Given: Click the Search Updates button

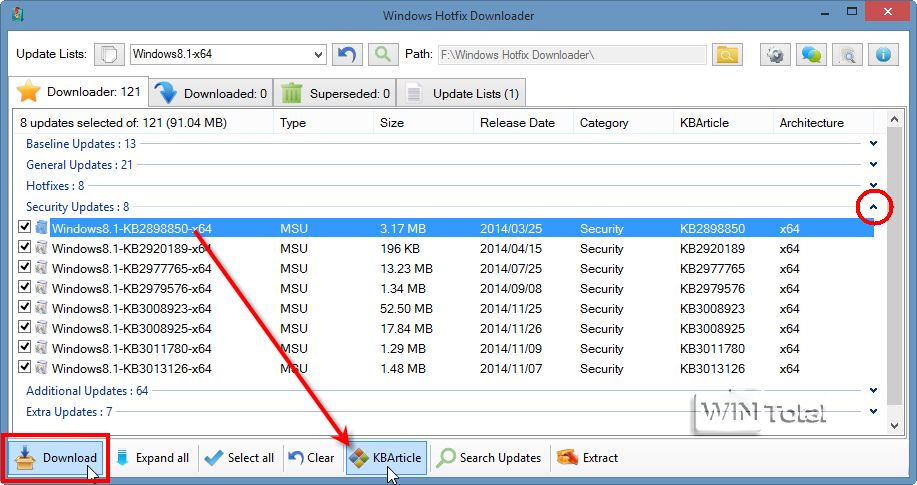Looking at the screenshot, I should 490,458.
